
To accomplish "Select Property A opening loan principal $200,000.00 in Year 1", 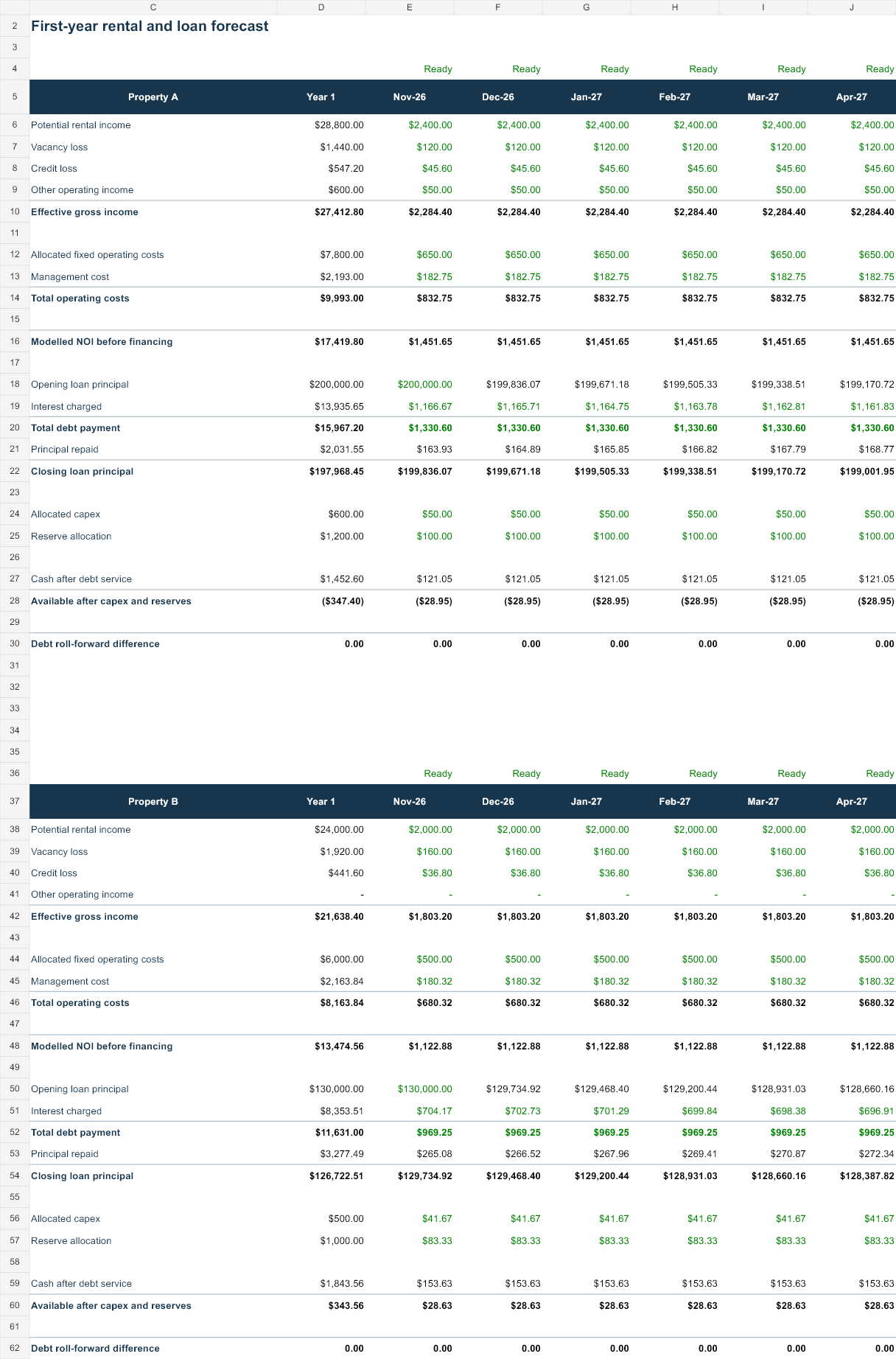I will 337,385.
